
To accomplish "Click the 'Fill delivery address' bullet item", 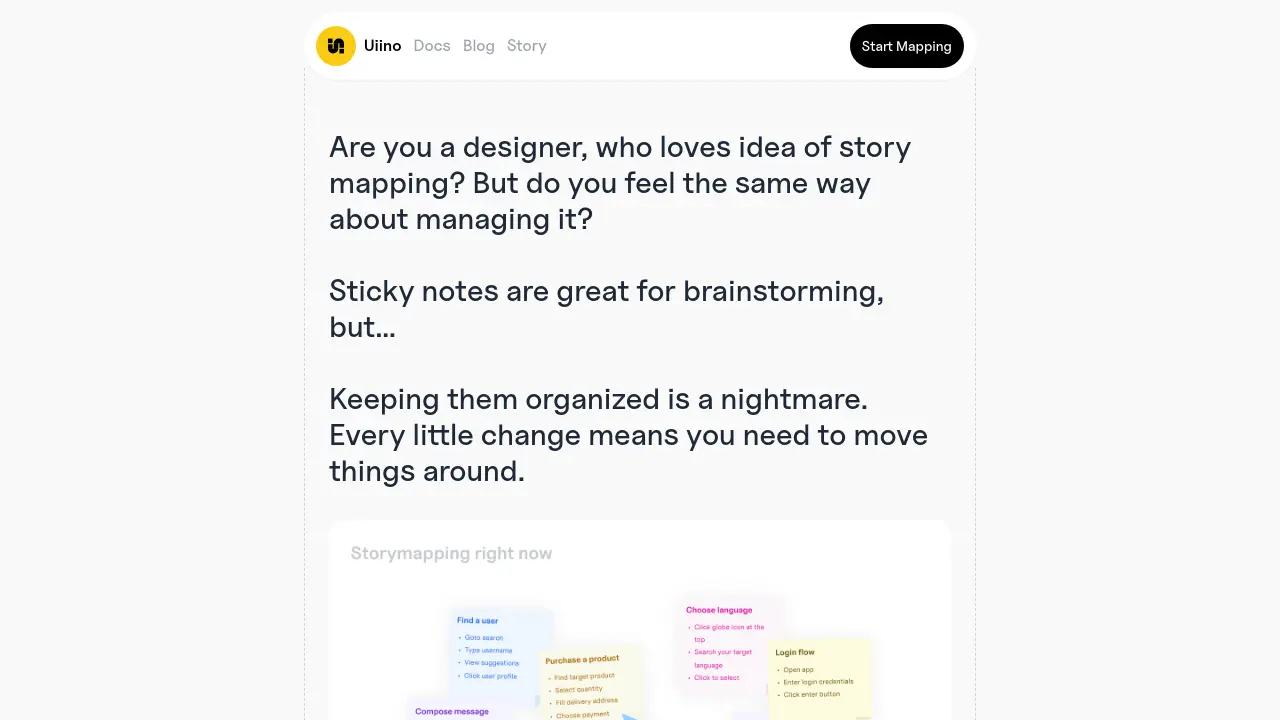I will click(586, 702).
